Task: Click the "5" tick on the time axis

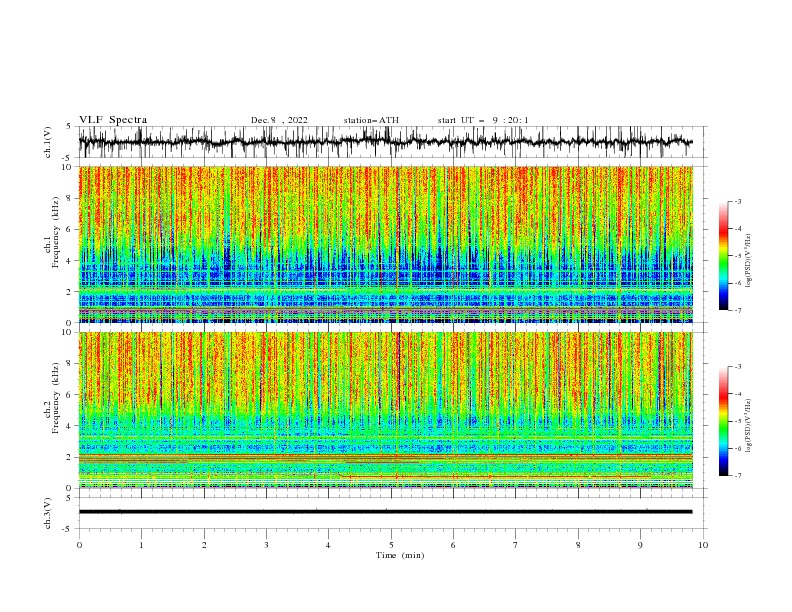Action: (x=391, y=545)
